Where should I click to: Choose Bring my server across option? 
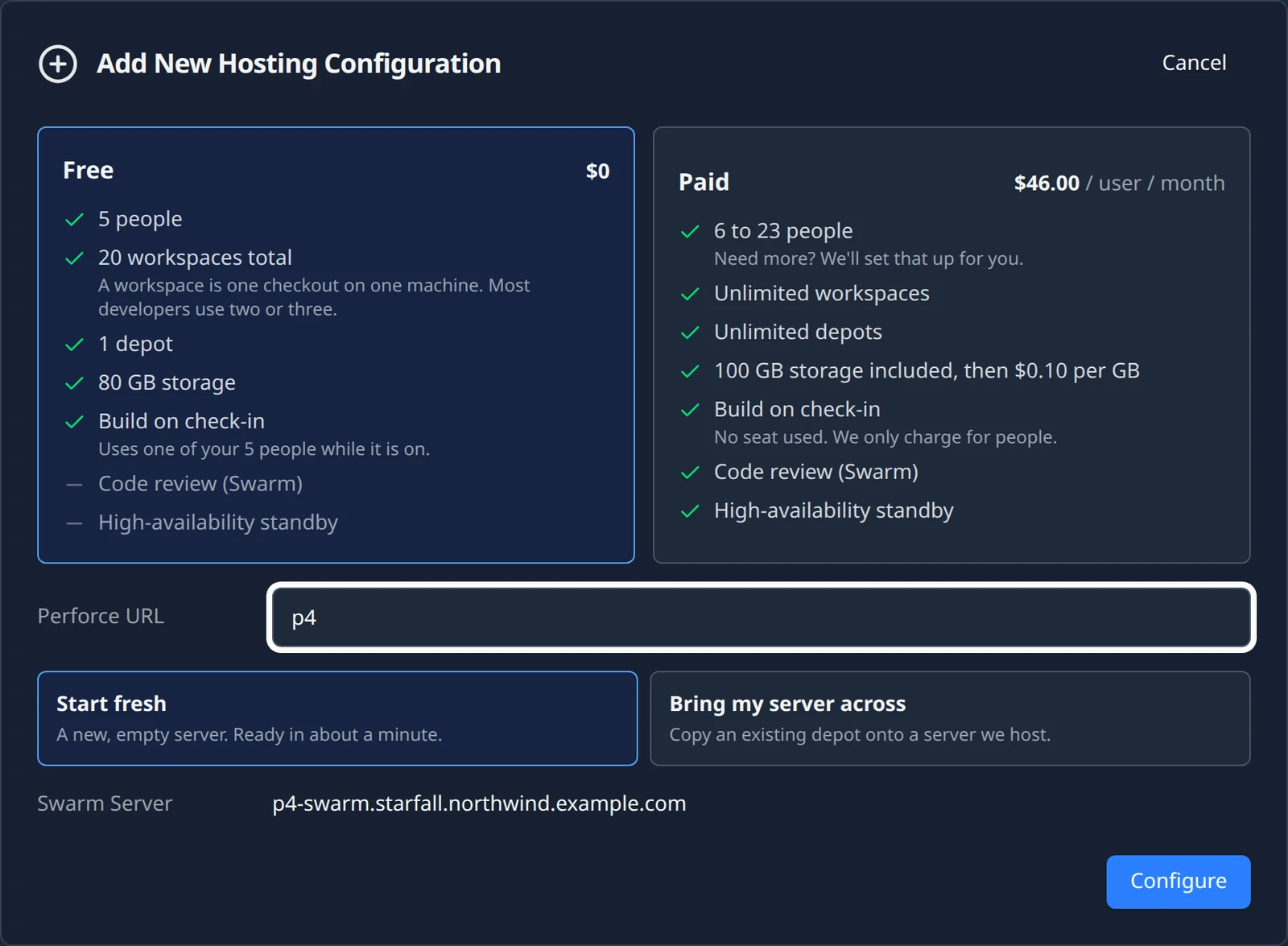pos(950,718)
